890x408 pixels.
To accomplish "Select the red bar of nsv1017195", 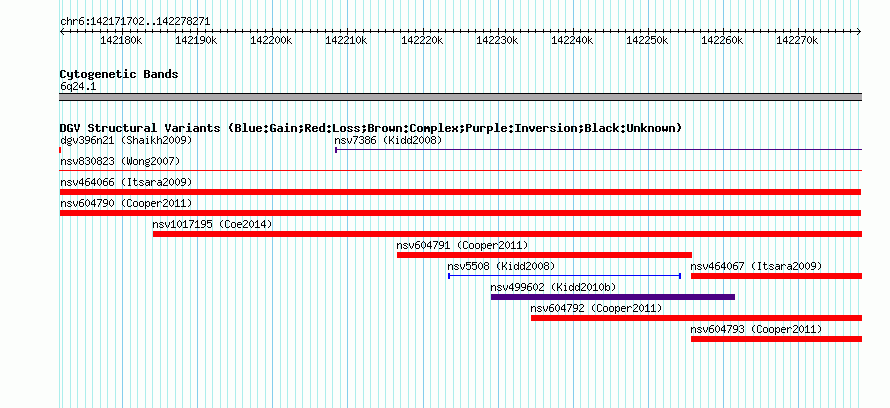I will click(x=507, y=234).
